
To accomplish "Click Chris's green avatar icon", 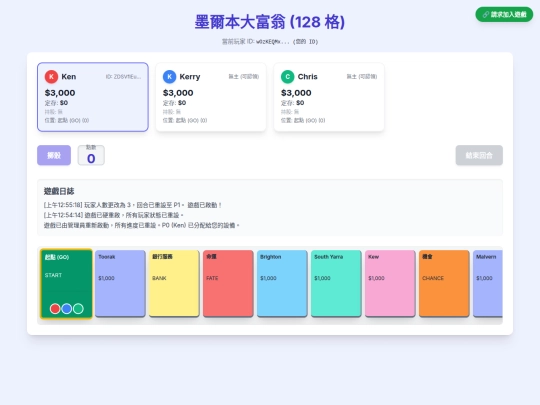I will click(x=288, y=76).
